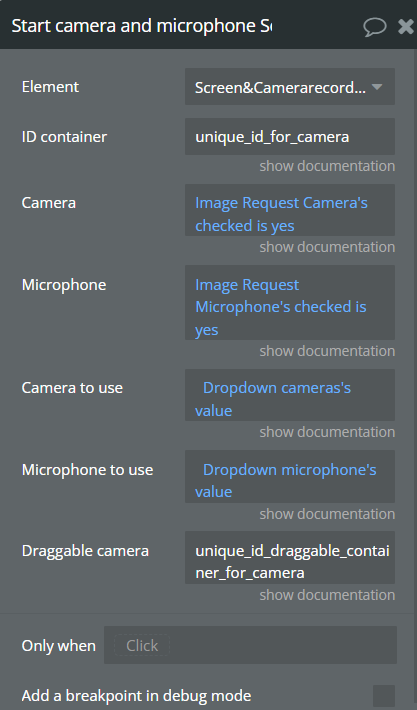The height and width of the screenshot is (710, 417).
Task: Show documentation under Microphone to use
Action: [327, 514]
